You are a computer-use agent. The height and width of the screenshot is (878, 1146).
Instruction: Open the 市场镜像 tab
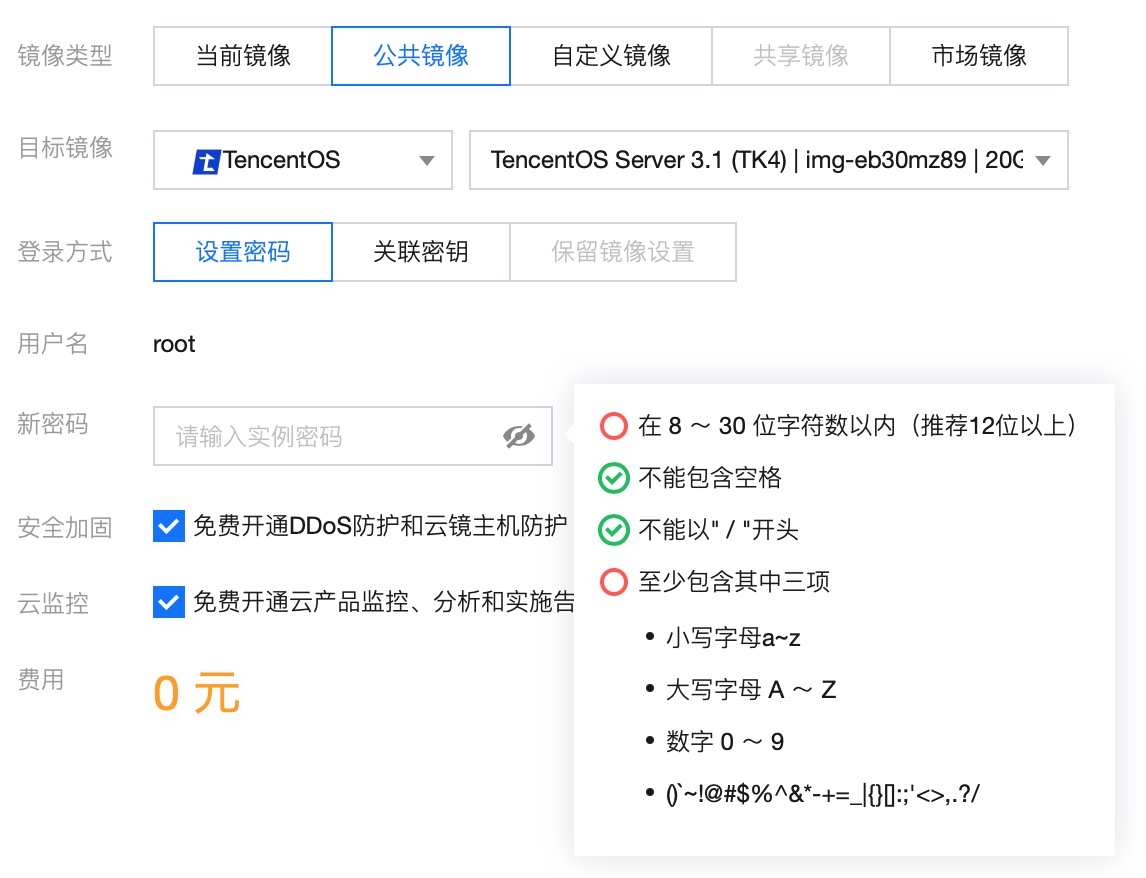point(978,56)
